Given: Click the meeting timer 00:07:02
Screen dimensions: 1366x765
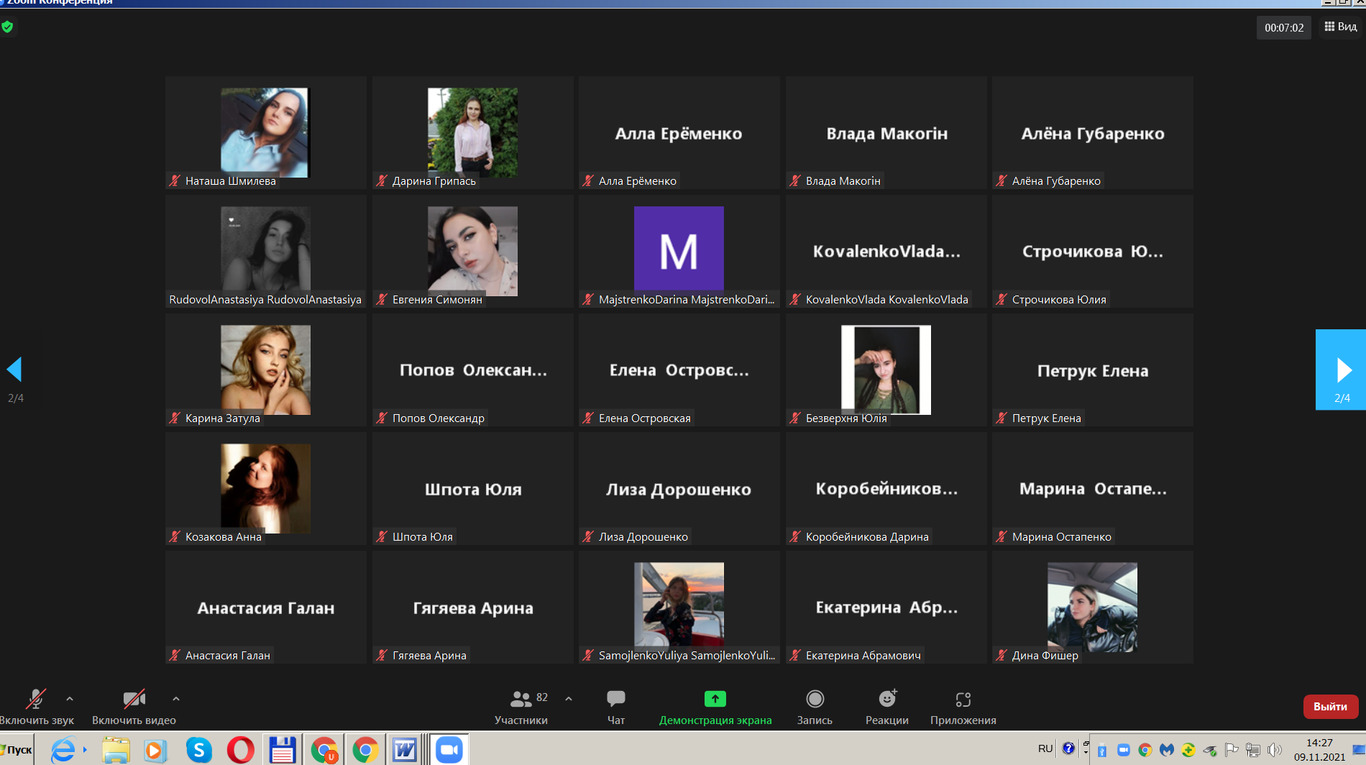Looking at the screenshot, I should [1284, 28].
